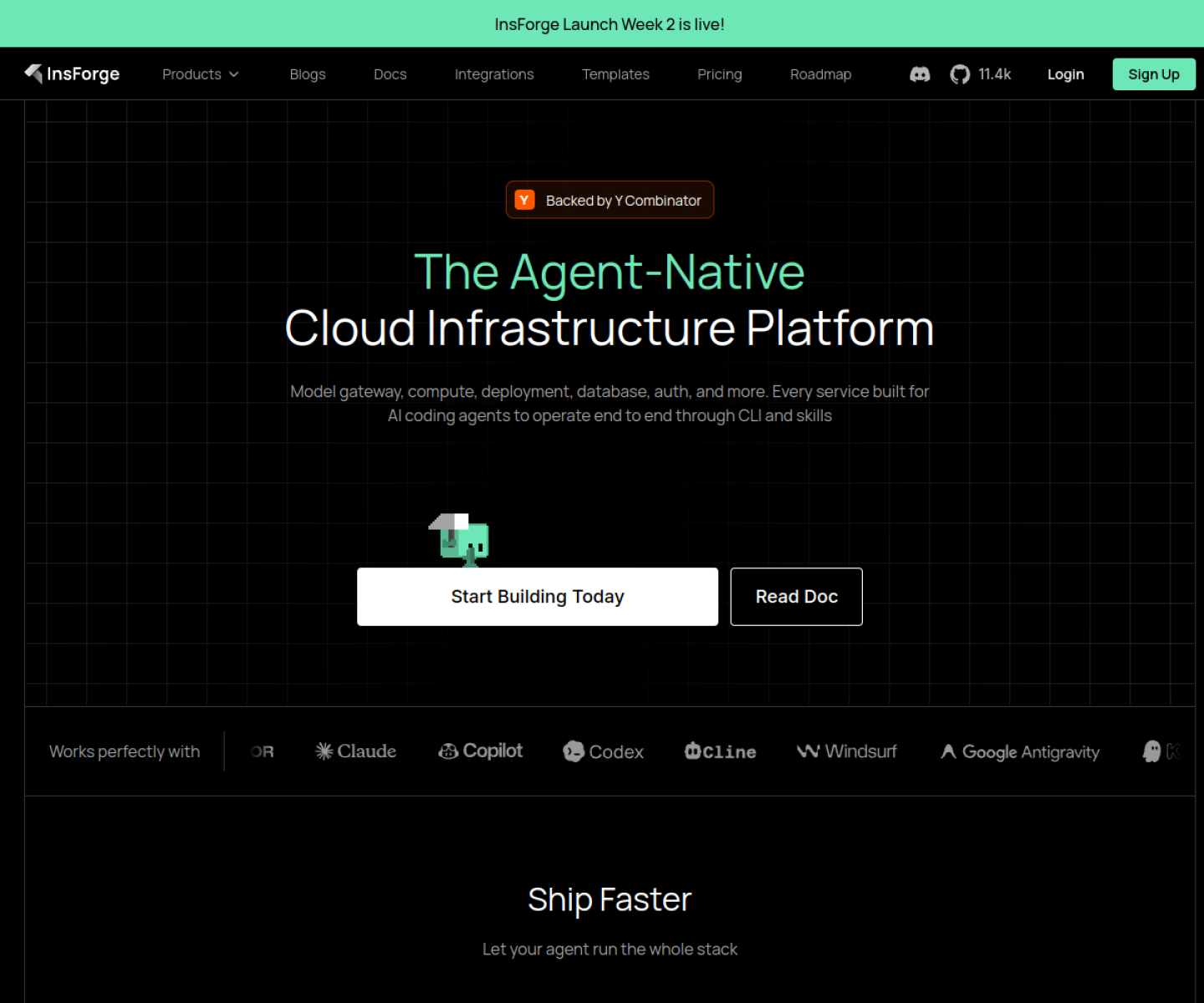Select the Copilot logo
This screenshot has height=1003, width=1204.
480,751
